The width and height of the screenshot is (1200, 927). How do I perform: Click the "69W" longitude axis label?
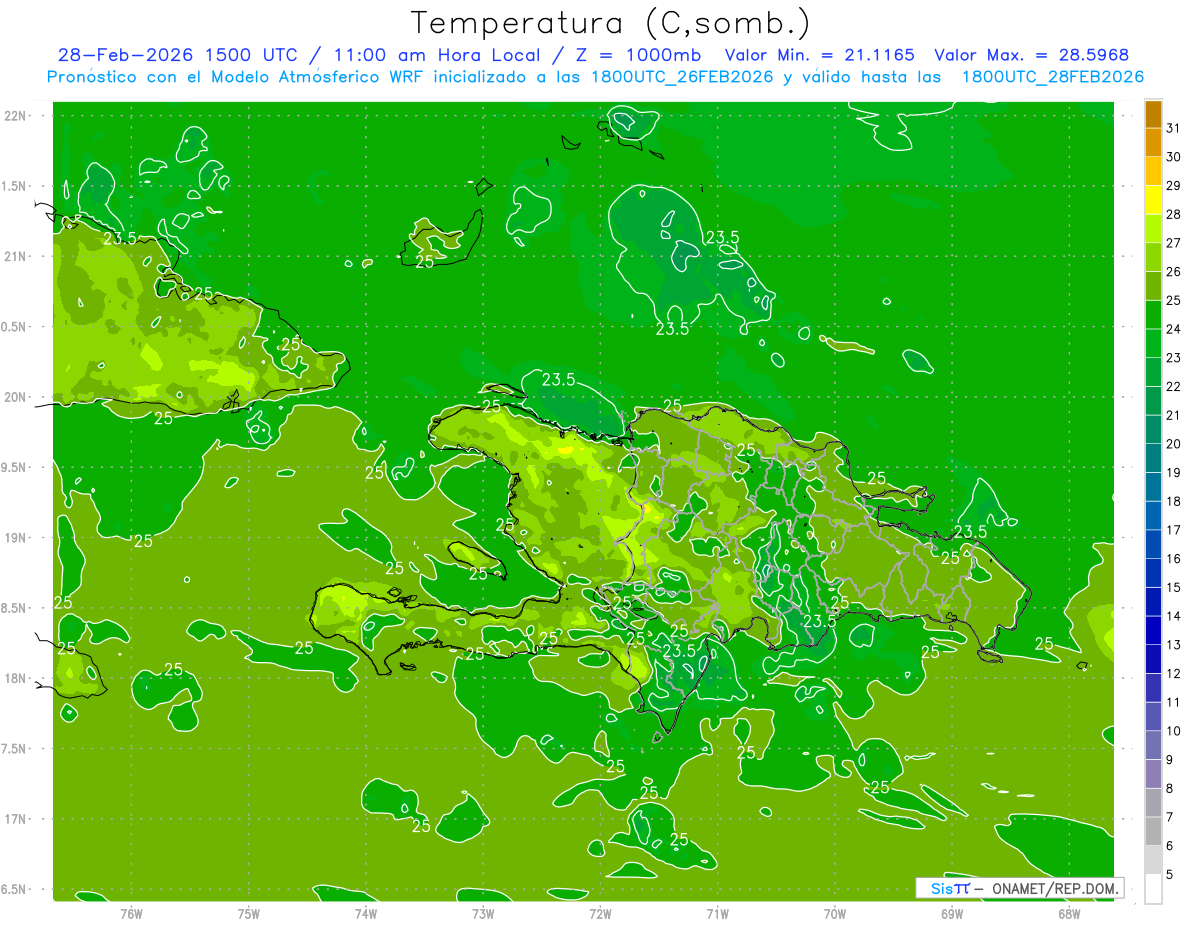[951, 913]
